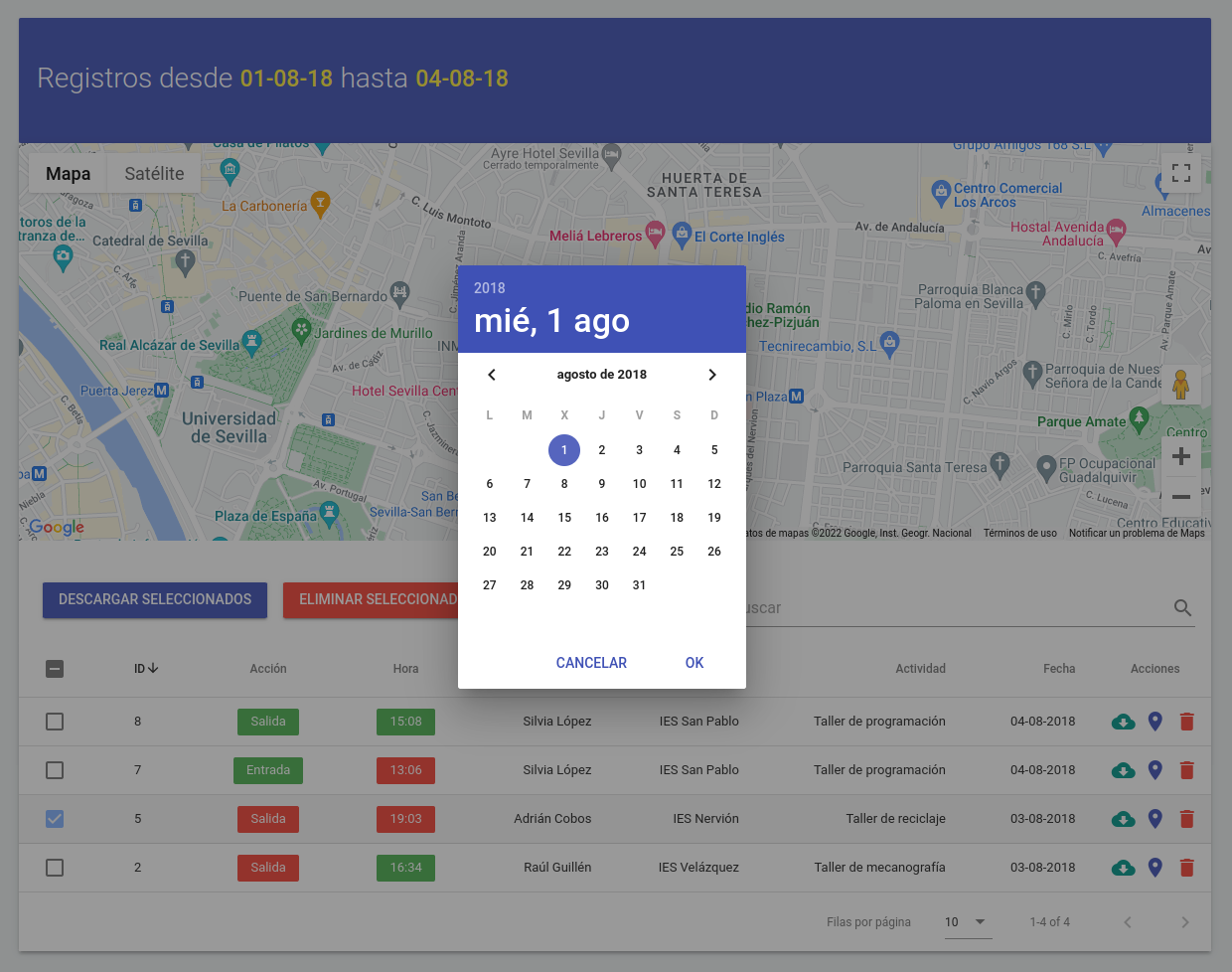The height and width of the screenshot is (972, 1232).
Task: Go to next table page
Action: click(1184, 922)
